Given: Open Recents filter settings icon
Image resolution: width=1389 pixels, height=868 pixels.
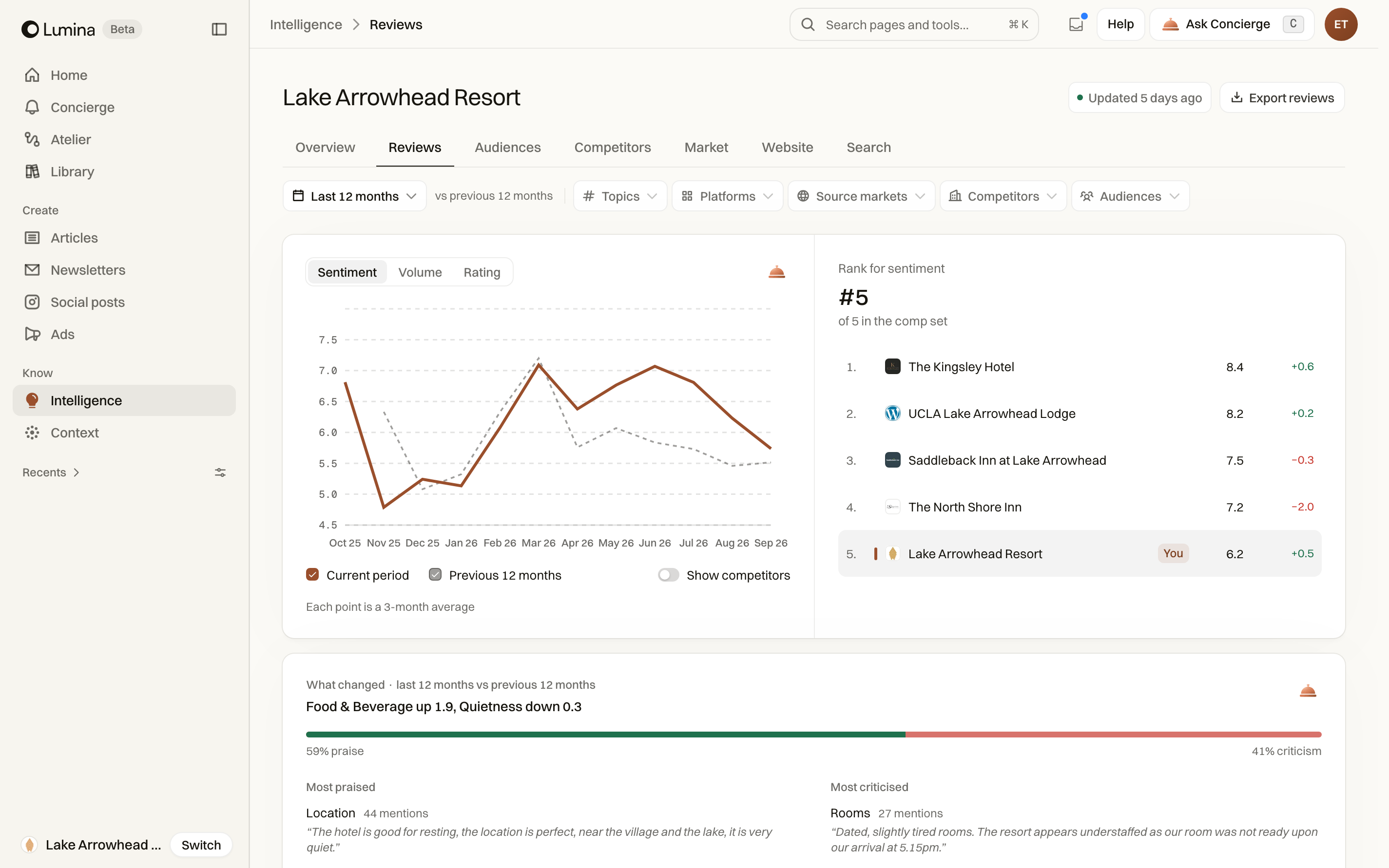Looking at the screenshot, I should tap(220, 472).
